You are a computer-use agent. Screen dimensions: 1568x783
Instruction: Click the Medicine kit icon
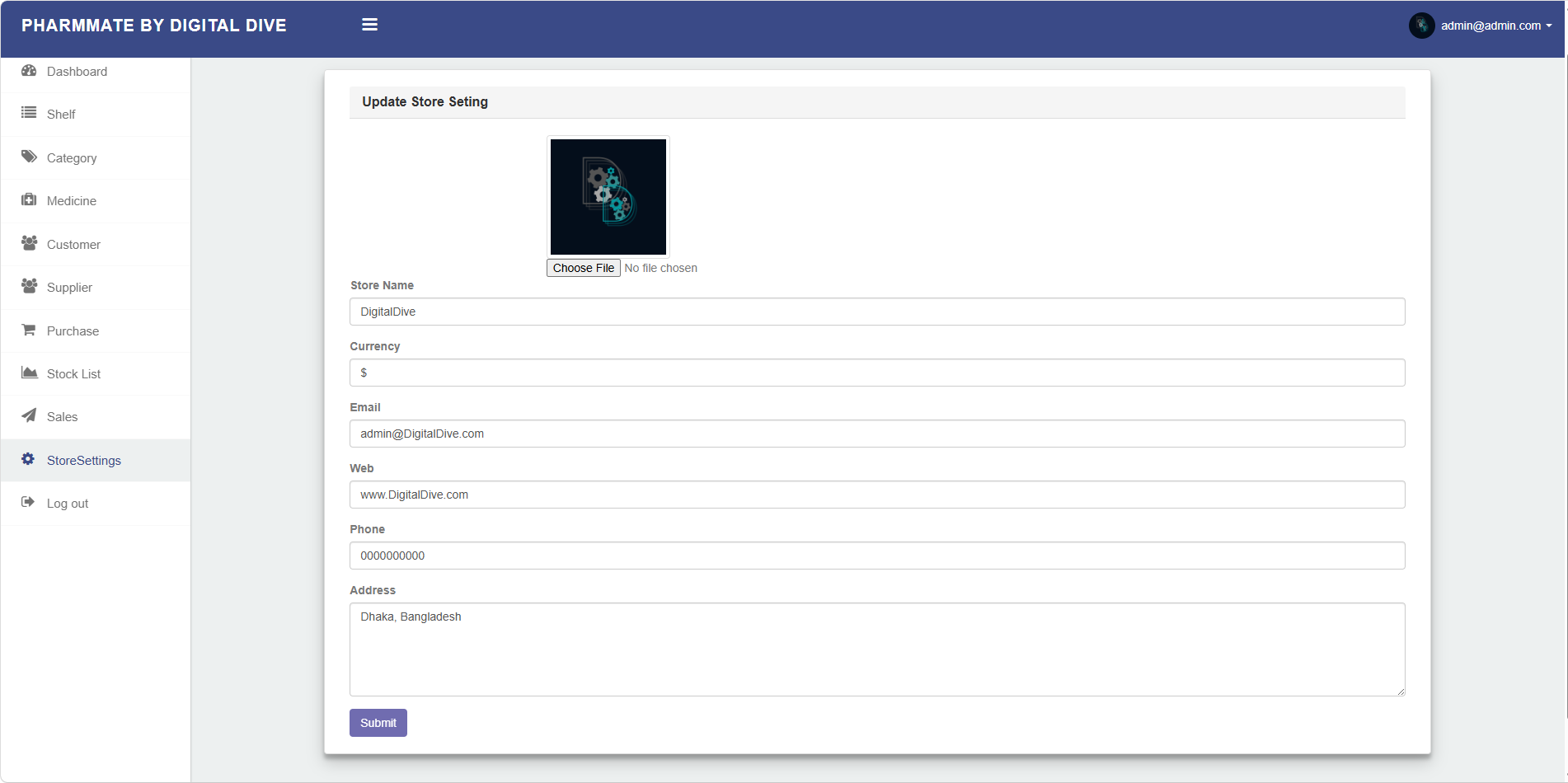coord(29,199)
